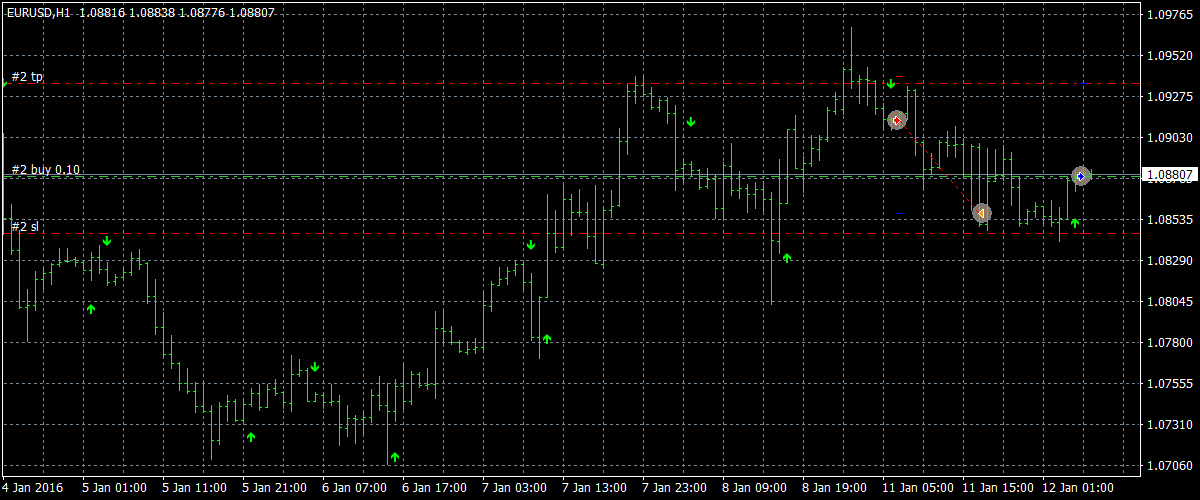Click the '4 Jan 2016' time axis label
Image resolution: width=1200 pixels, height=500 pixels.
coord(31,488)
